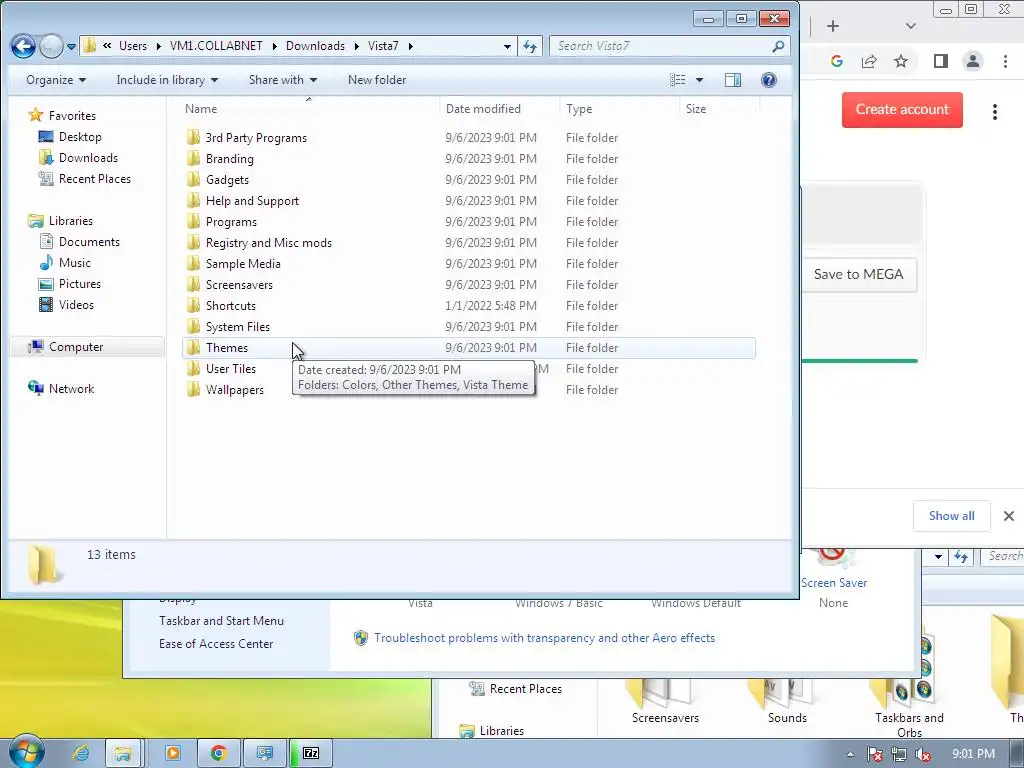
Task: Open recent locations dropdown beside Forward arrow
Action: click(x=71, y=47)
